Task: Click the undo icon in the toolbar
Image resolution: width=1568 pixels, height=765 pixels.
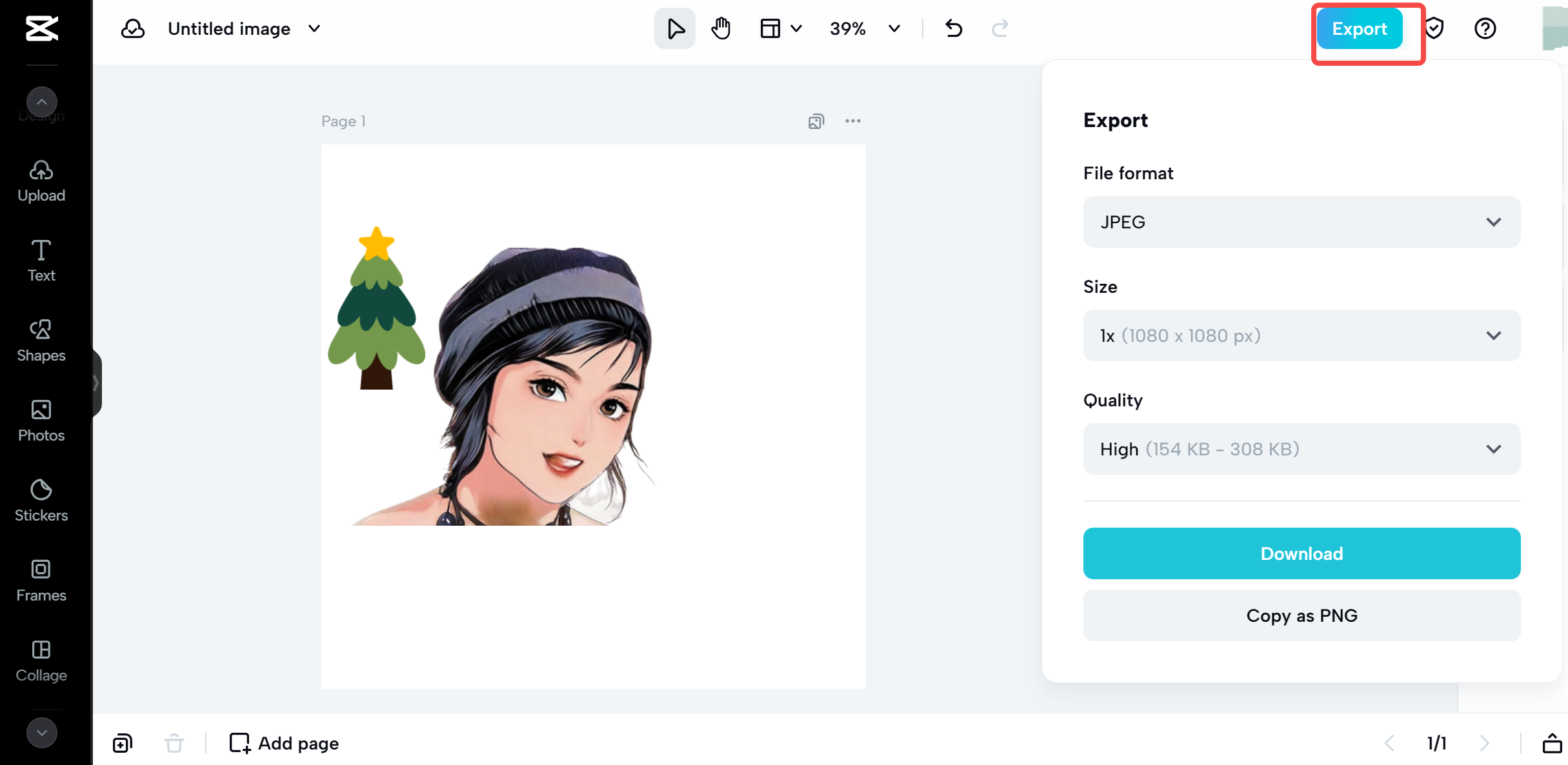Action: pyautogui.click(x=954, y=28)
